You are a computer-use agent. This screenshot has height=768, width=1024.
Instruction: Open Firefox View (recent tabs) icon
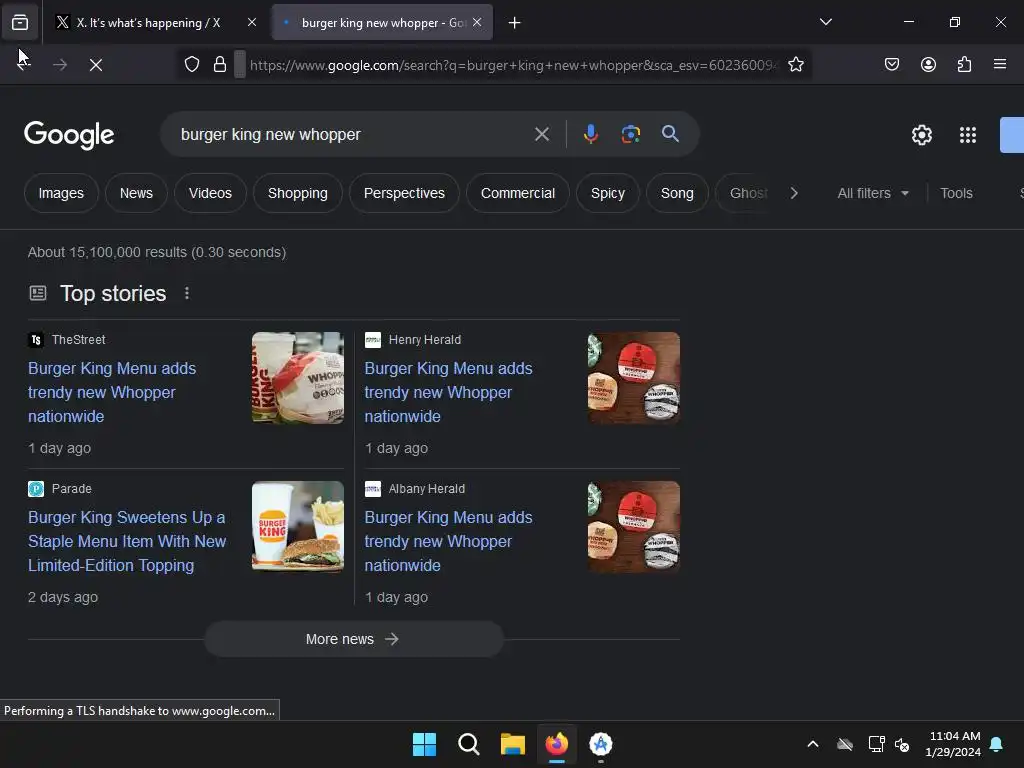pos(20,22)
